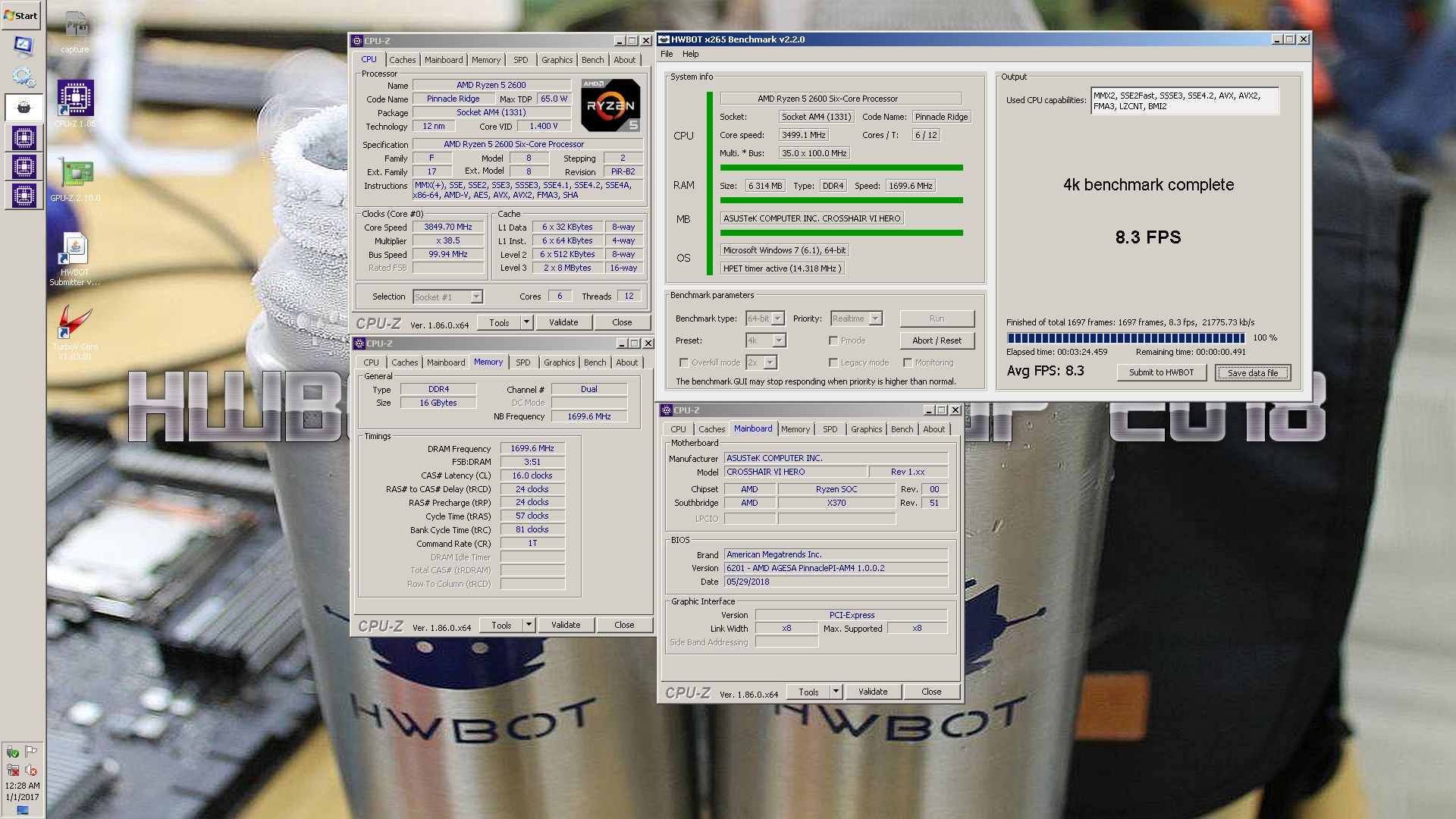This screenshot has width=1456, height=819.
Task: Click DRAM Frequency 1699.6 MHz value
Action: click(x=532, y=448)
